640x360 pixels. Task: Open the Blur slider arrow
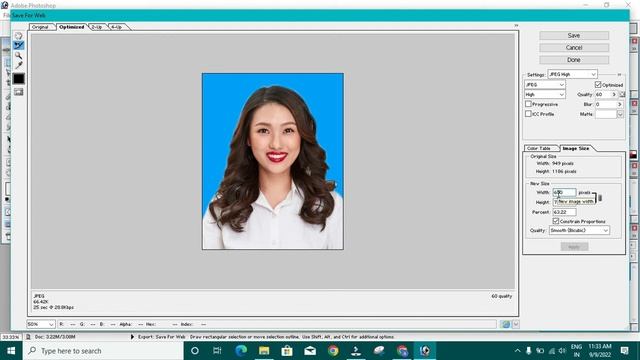(x=620, y=104)
